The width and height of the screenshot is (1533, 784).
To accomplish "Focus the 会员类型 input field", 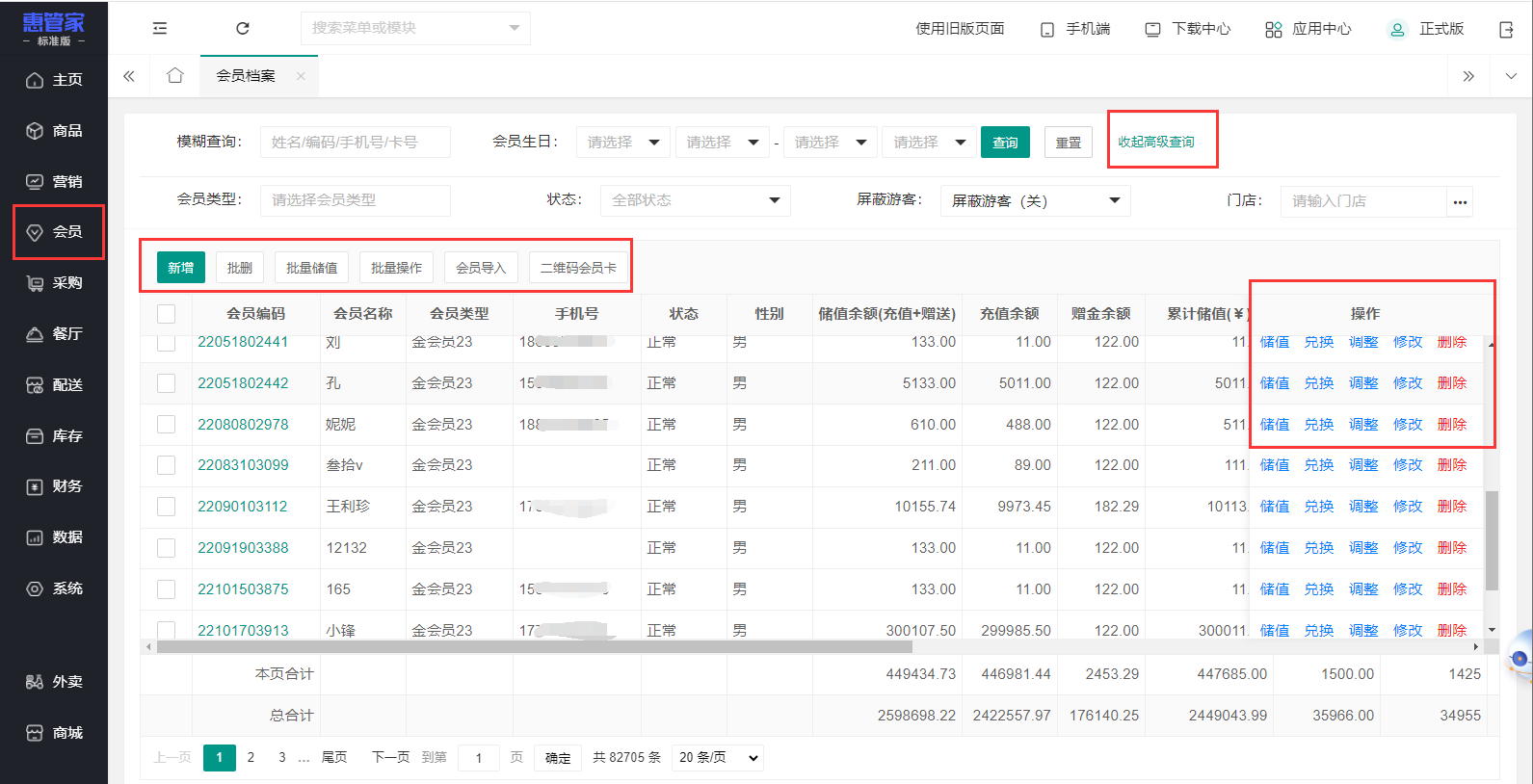I will click(355, 200).
